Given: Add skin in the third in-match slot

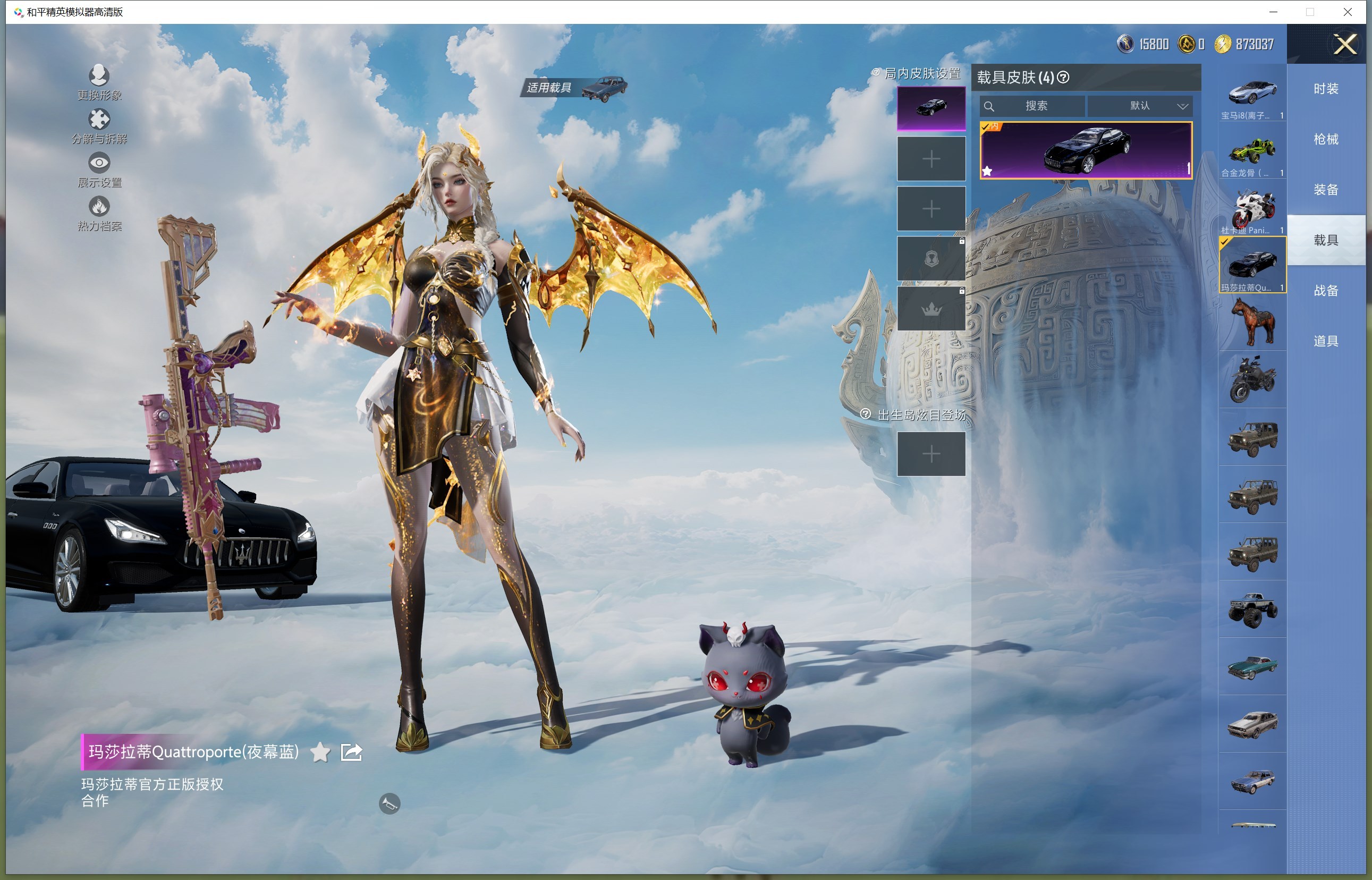Looking at the screenshot, I should 931,208.
